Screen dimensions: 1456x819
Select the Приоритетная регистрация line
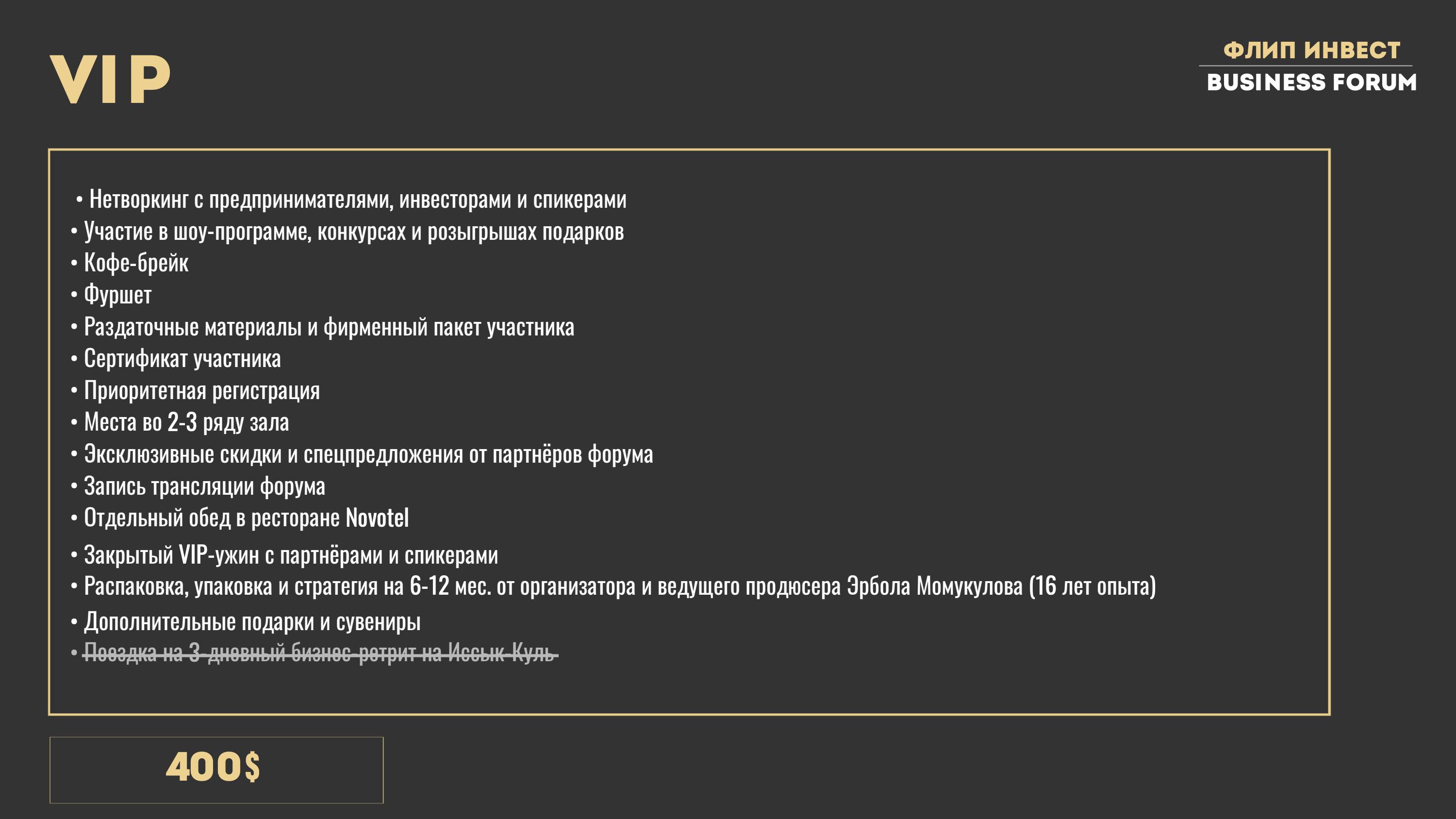[201, 391]
